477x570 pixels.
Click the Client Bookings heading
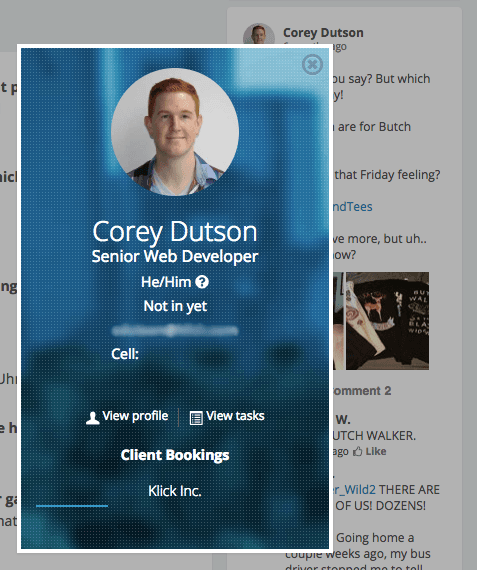click(x=175, y=455)
